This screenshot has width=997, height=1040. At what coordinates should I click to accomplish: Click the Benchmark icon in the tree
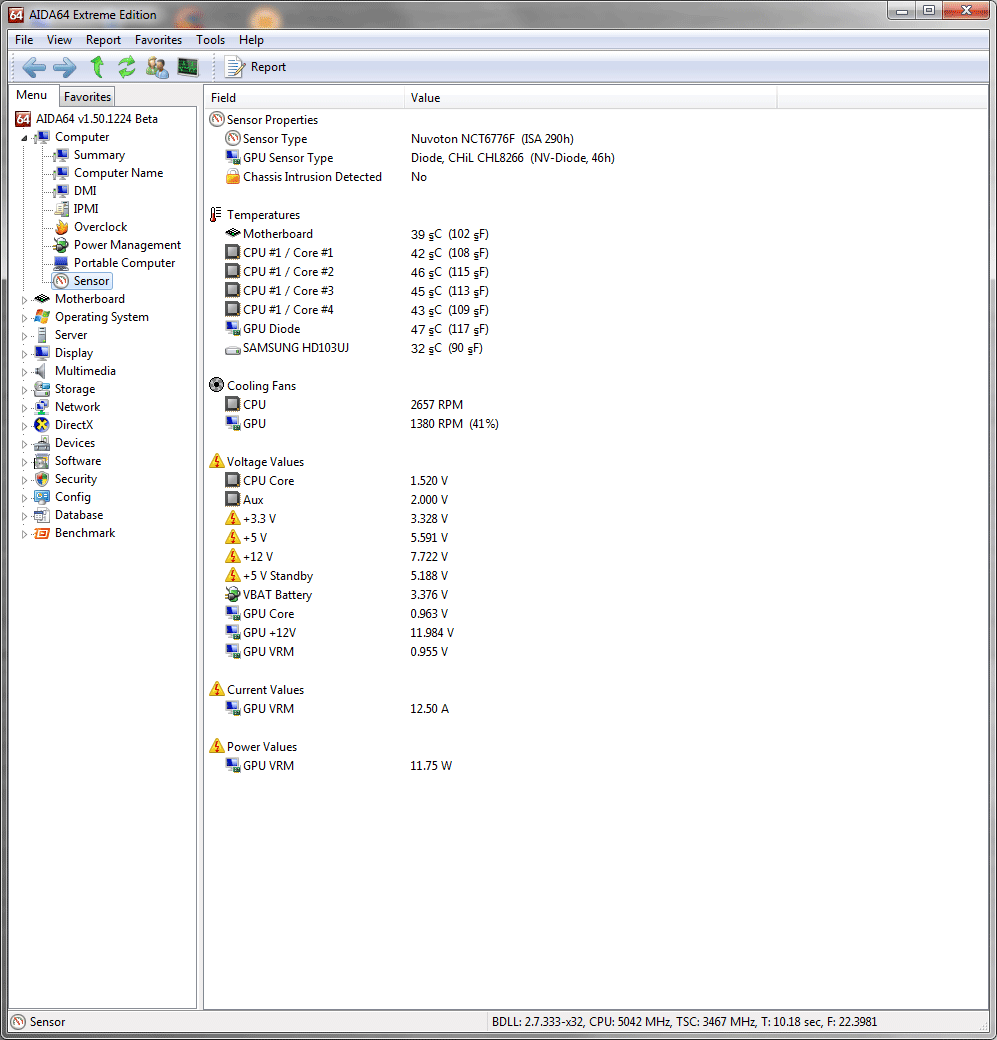pos(42,533)
